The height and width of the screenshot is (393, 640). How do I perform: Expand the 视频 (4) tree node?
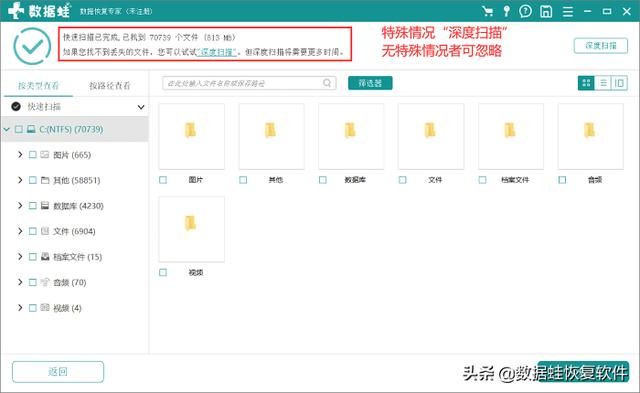20,308
